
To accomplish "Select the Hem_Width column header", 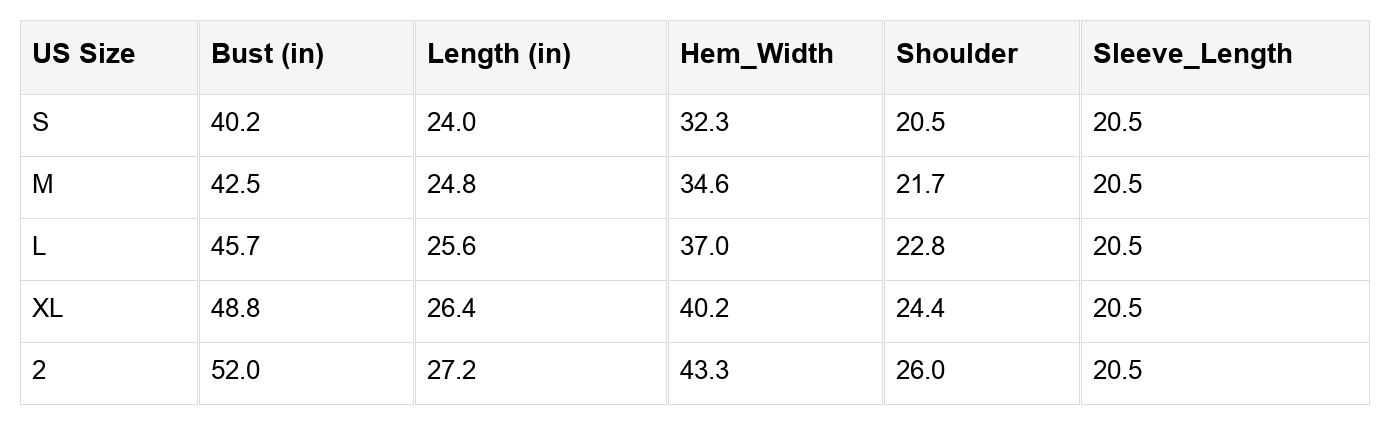I will click(x=756, y=55).
